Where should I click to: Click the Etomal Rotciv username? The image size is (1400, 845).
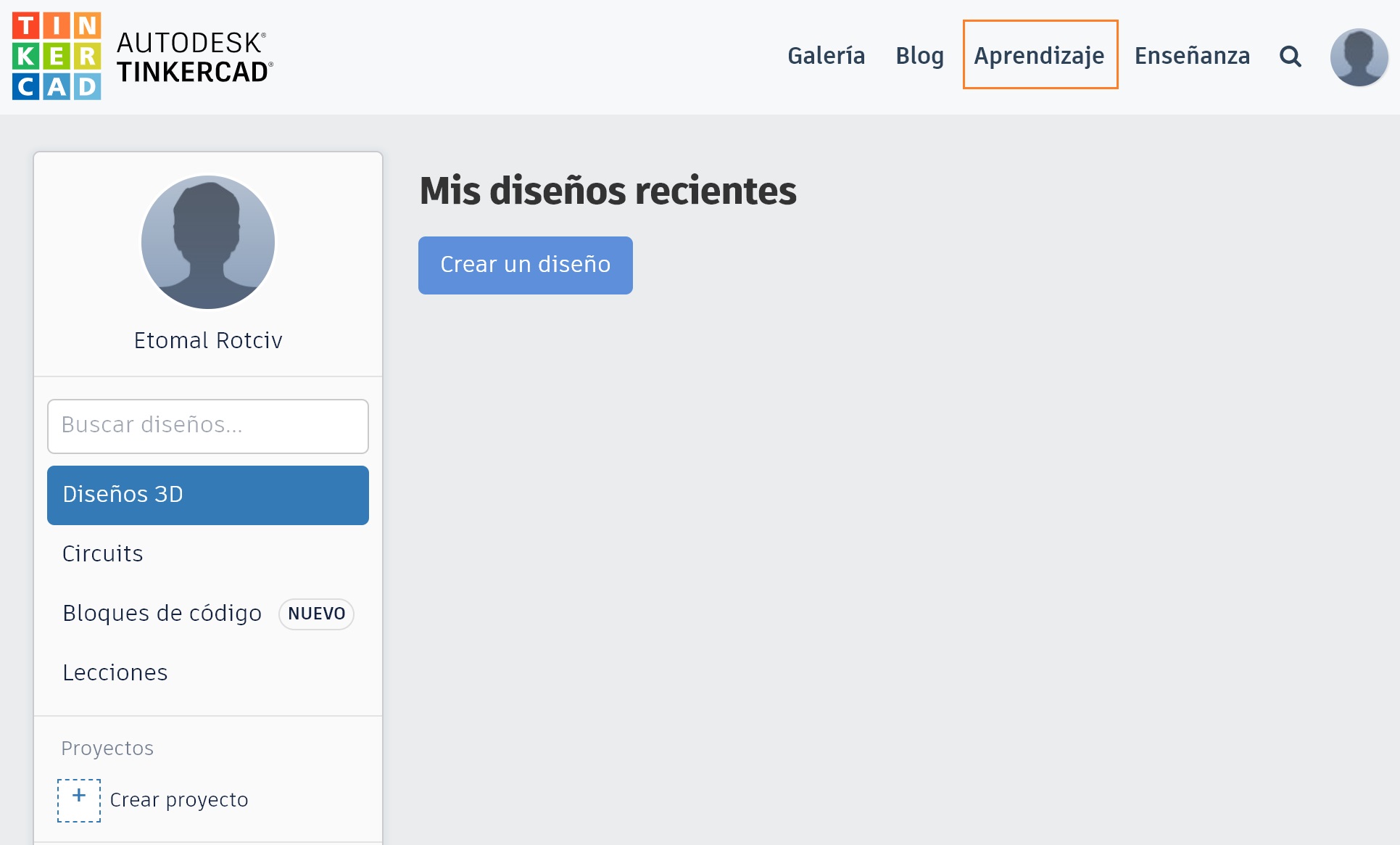208,340
